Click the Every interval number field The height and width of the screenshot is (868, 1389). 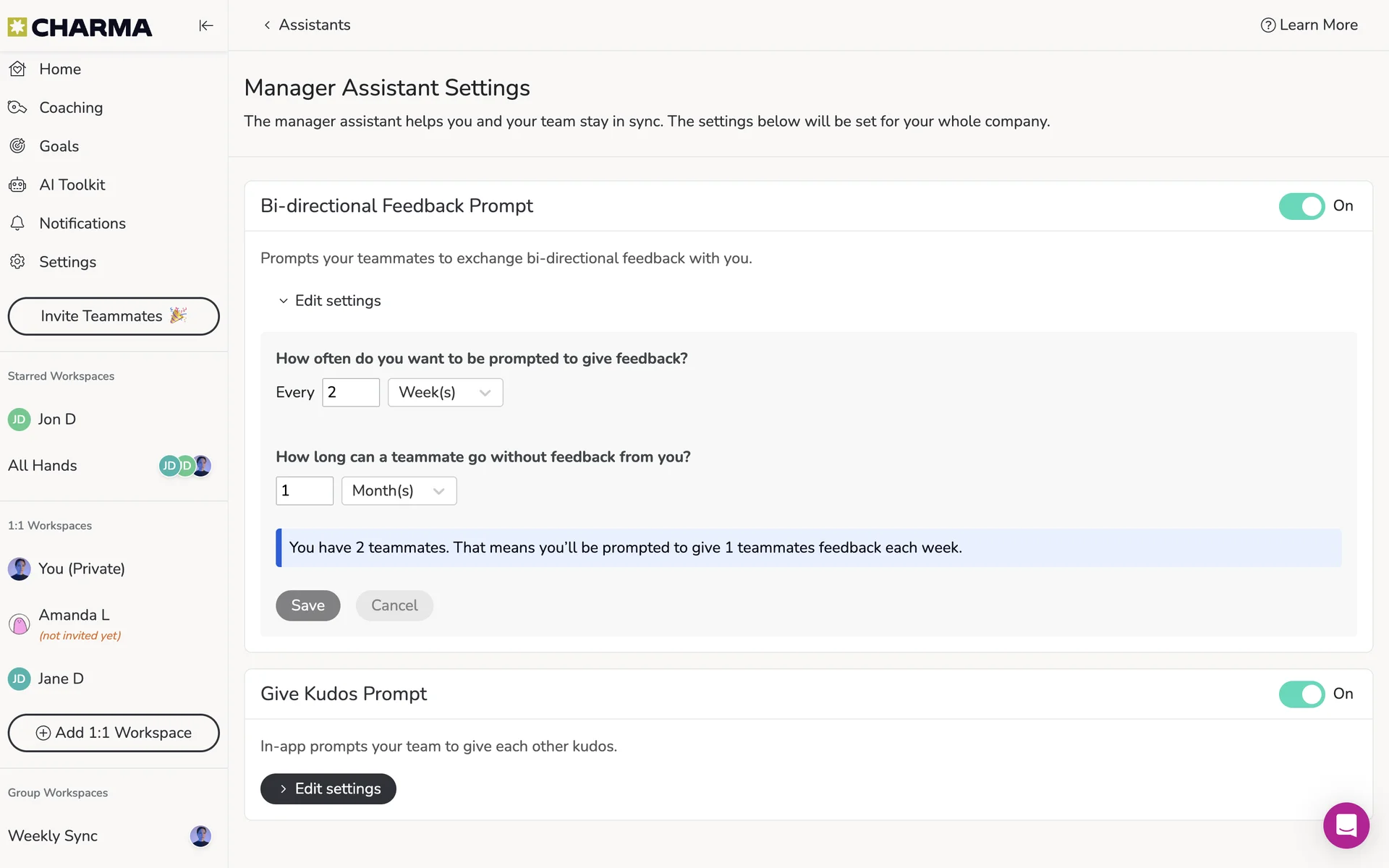(x=350, y=393)
